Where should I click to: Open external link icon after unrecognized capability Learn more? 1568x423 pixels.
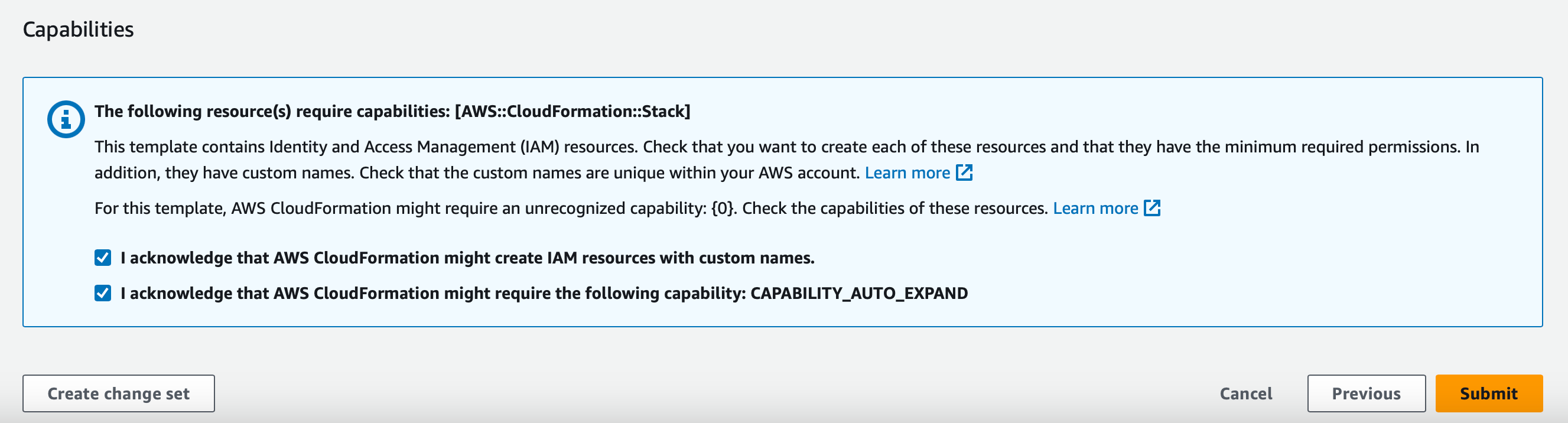coord(1152,208)
